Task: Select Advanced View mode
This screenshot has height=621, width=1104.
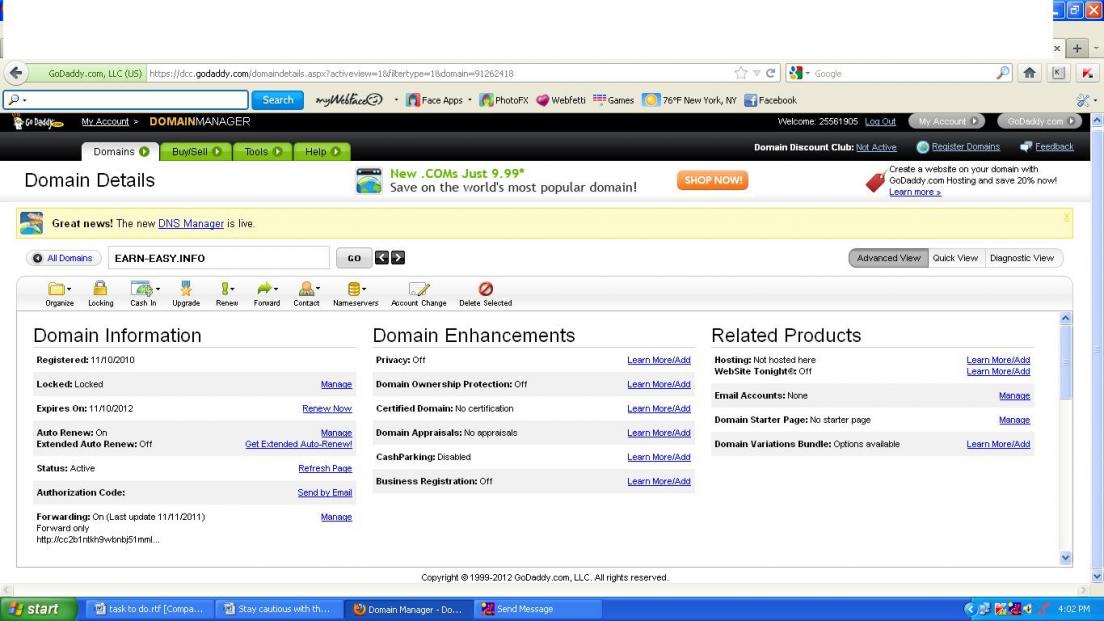Action: (888, 258)
